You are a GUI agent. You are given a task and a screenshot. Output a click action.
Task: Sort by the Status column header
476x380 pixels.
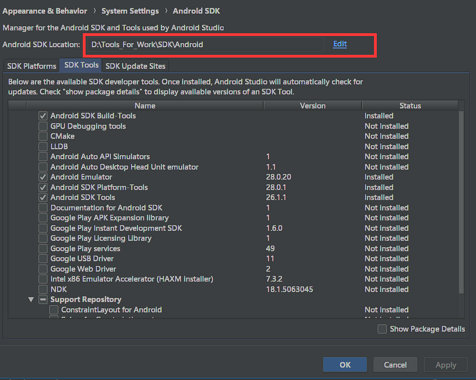410,105
